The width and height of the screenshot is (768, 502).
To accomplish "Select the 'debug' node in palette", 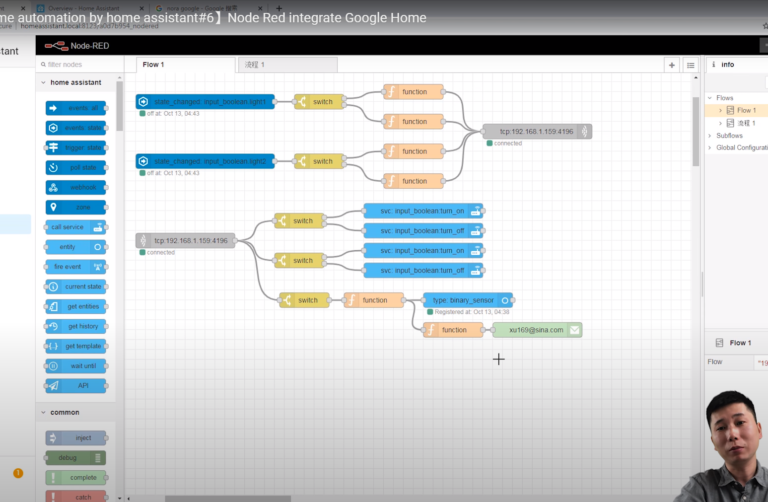I will point(76,457).
